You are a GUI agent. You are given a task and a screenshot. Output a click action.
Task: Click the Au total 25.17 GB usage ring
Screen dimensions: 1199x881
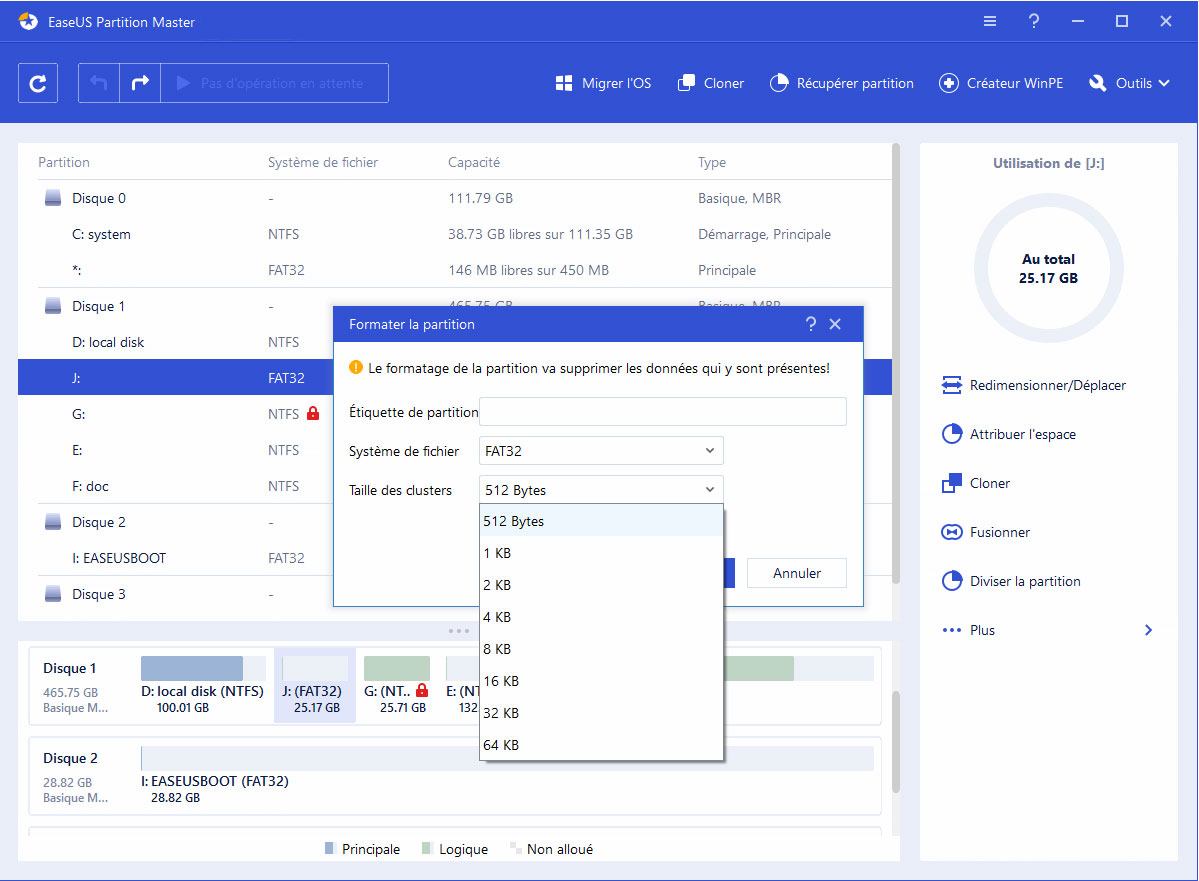[1048, 268]
